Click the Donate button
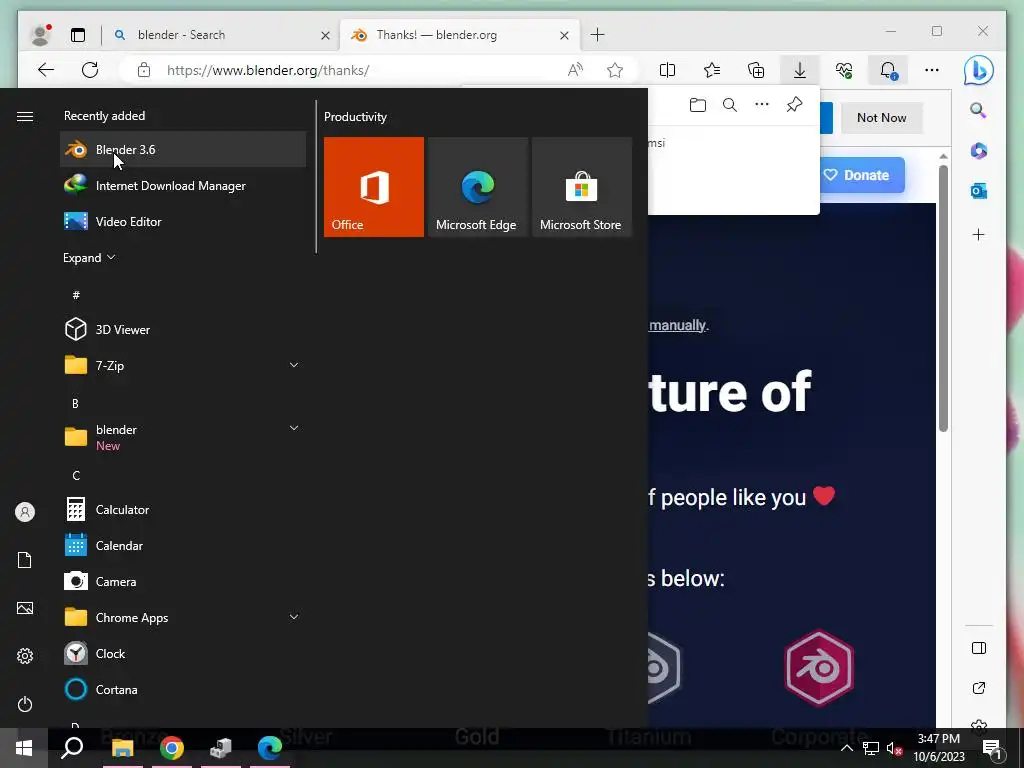Screen dimensions: 1024x768 (861, 175)
